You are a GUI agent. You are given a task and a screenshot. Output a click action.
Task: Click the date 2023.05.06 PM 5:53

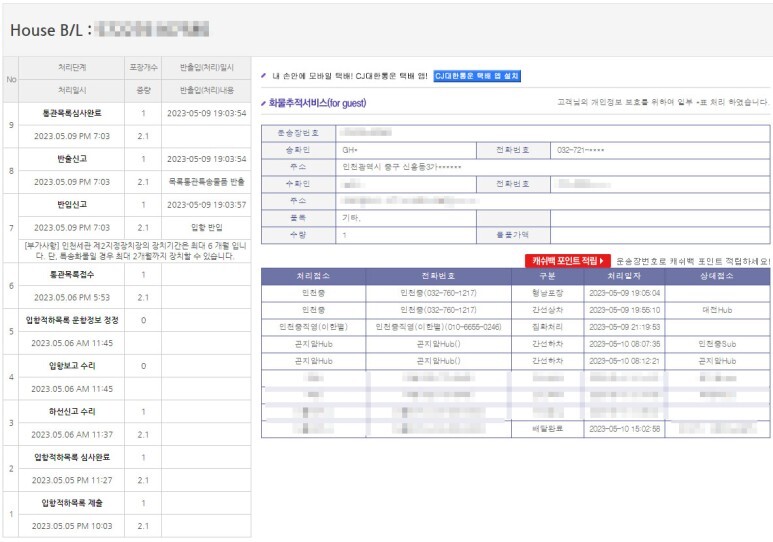tap(72, 297)
